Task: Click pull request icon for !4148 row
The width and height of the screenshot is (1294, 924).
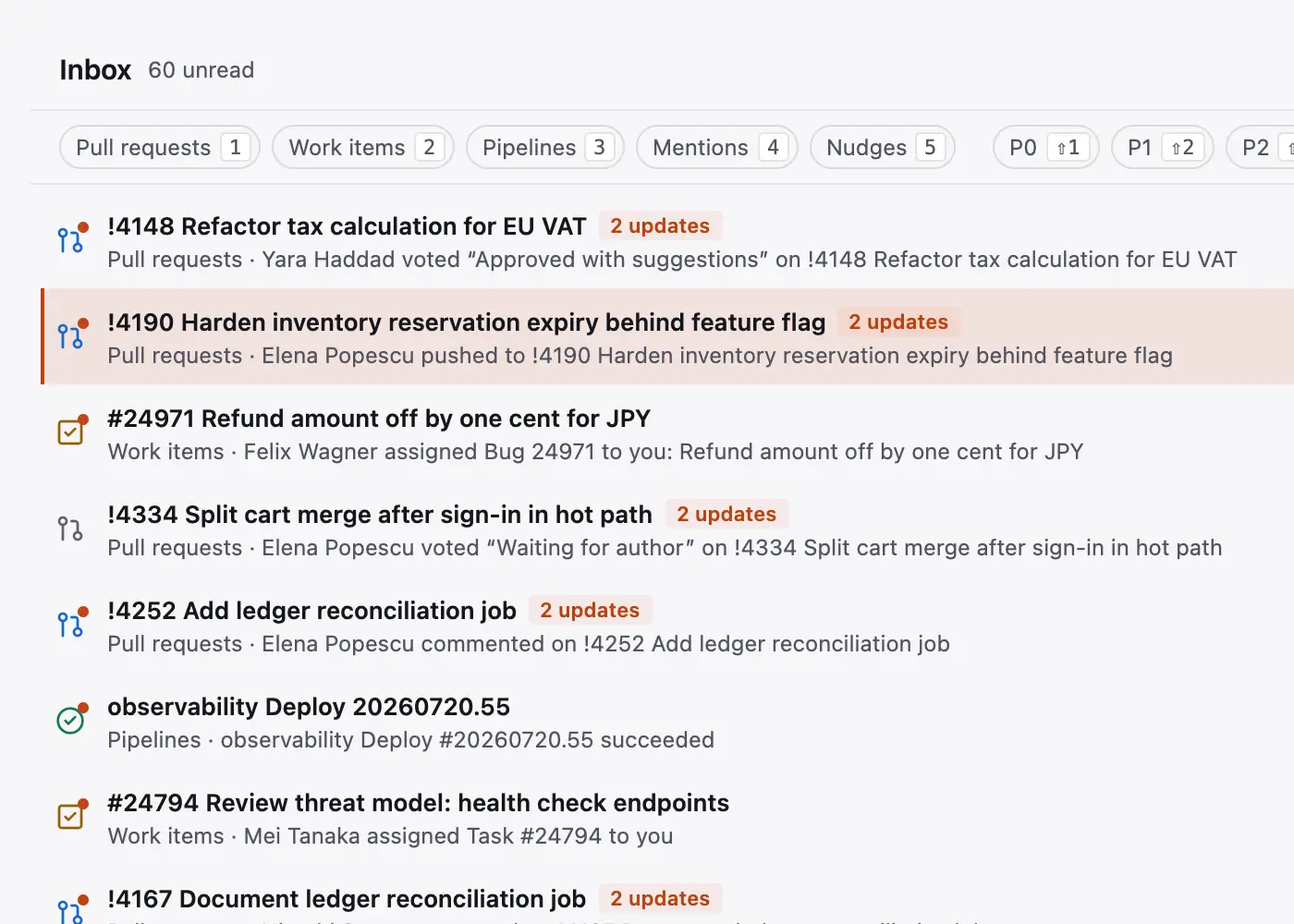Action: [x=70, y=241]
